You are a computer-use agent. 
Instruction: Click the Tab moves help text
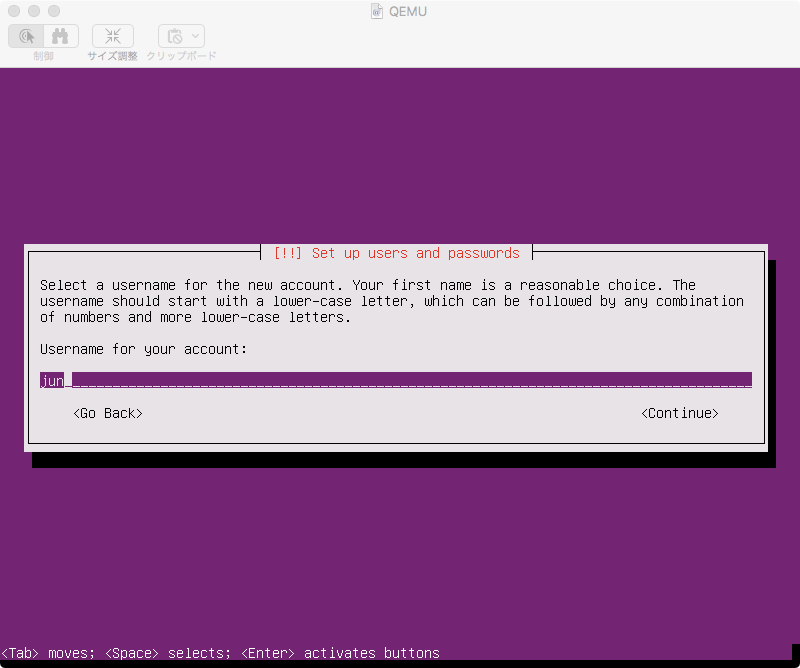click(x=220, y=653)
